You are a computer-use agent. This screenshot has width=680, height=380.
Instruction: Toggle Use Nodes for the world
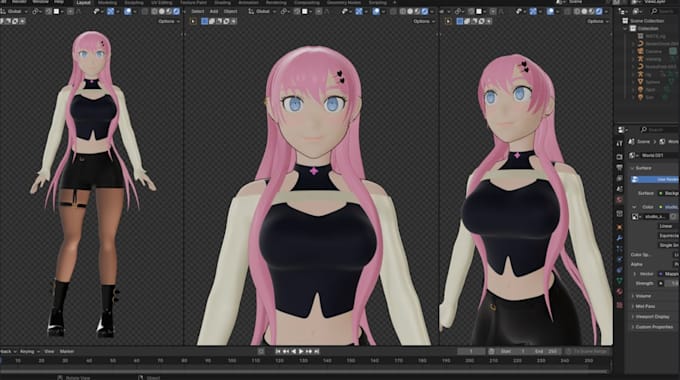pyautogui.click(x=655, y=179)
